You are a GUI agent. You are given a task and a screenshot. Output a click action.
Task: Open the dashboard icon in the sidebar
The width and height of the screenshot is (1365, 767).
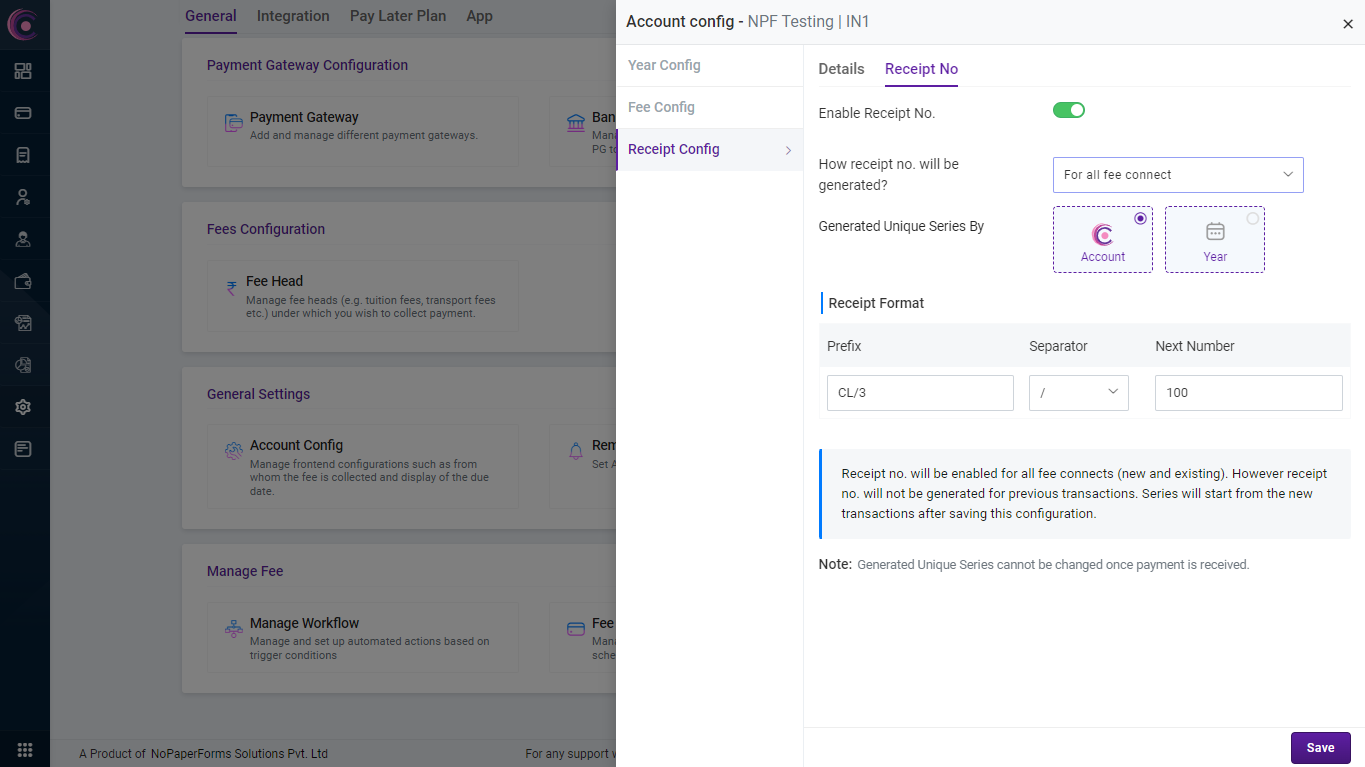(x=23, y=71)
